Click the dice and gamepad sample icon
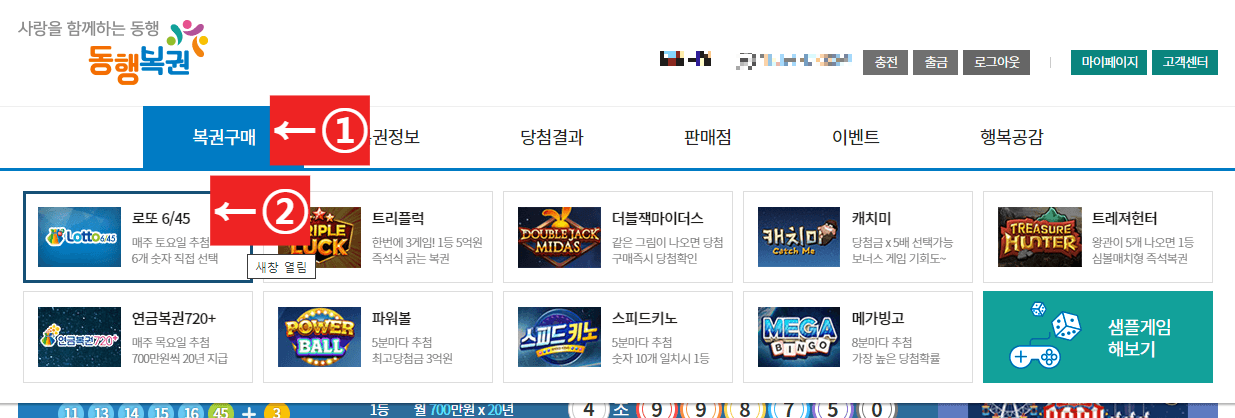This screenshot has width=1235, height=418. click(1045, 338)
